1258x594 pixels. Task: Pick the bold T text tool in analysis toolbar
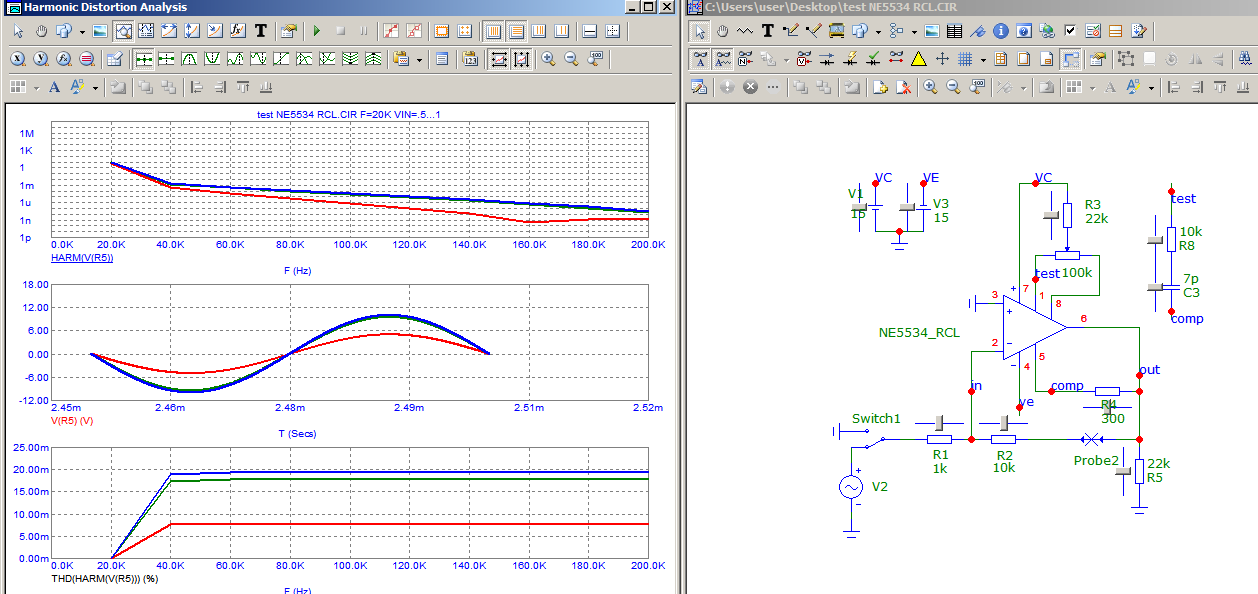click(x=261, y=31)
